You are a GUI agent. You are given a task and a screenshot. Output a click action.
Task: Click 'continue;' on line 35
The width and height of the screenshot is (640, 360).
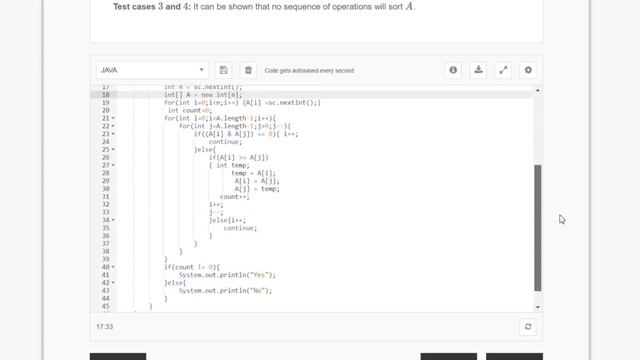point(240,228)
